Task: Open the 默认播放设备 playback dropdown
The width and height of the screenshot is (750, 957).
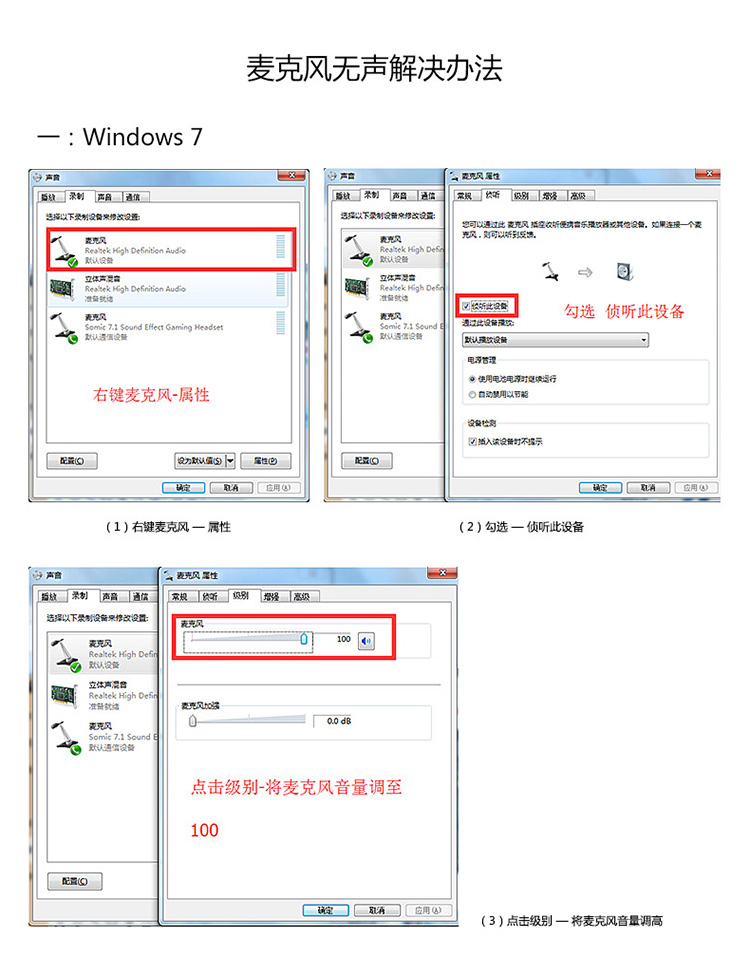Action: (555, 340)
